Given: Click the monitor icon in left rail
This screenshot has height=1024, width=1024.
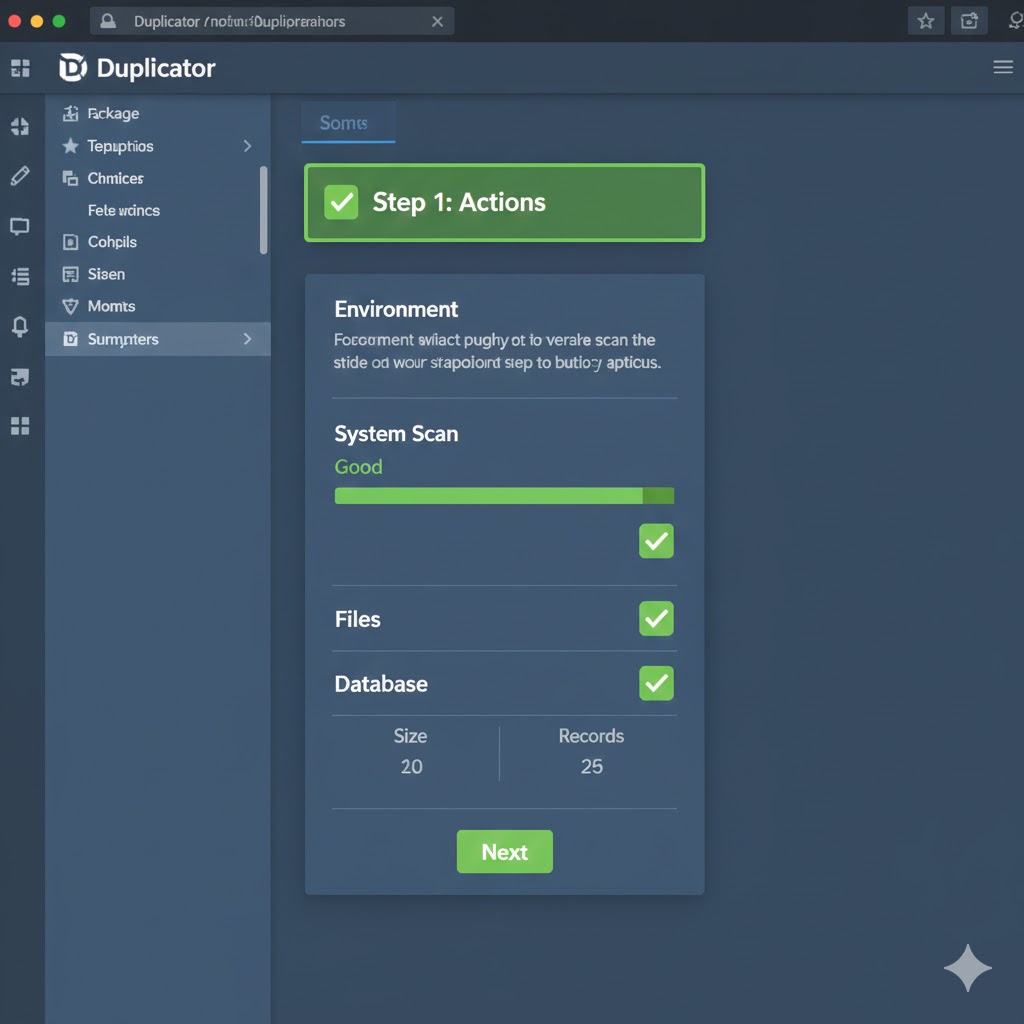Looking at the screenshot, I should click(x=19, y=227).
